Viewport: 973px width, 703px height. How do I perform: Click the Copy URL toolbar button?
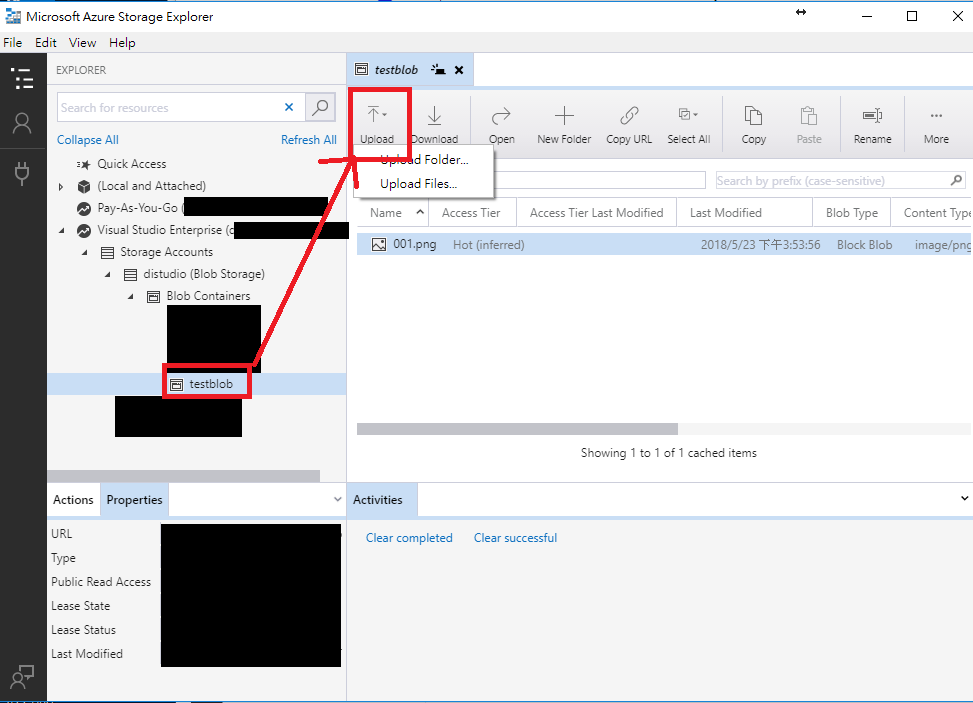pyautogui.click(x=629, y=125)
